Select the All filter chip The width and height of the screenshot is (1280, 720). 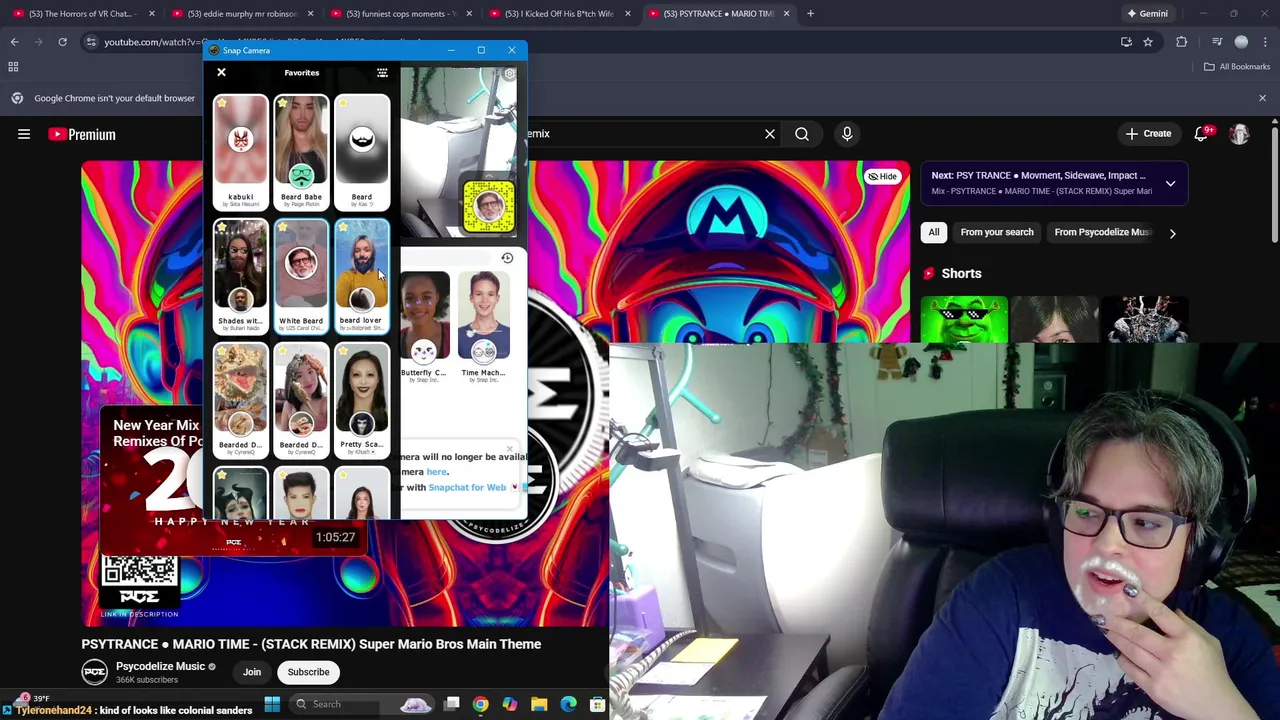tap(934, 232)
